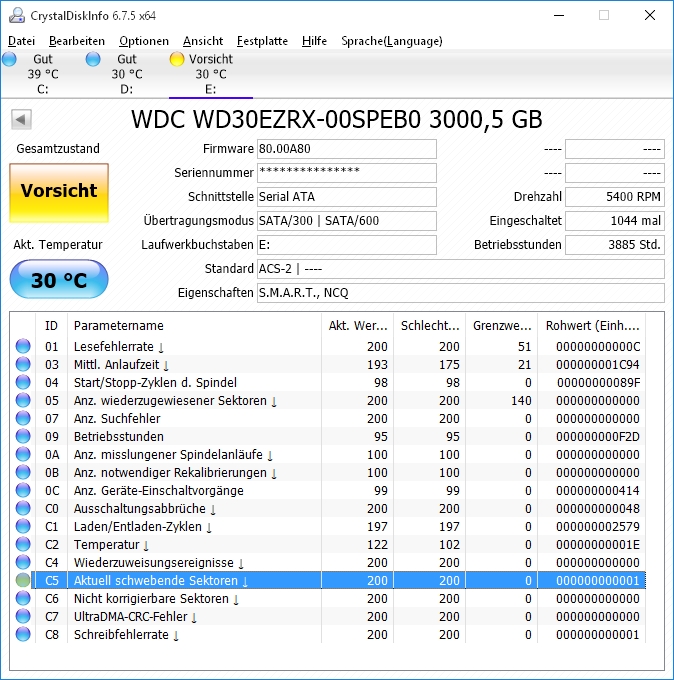Click the Grenzwe... column header
The width and height of the screenshot is (674, 680).
[x=501, y=326]
